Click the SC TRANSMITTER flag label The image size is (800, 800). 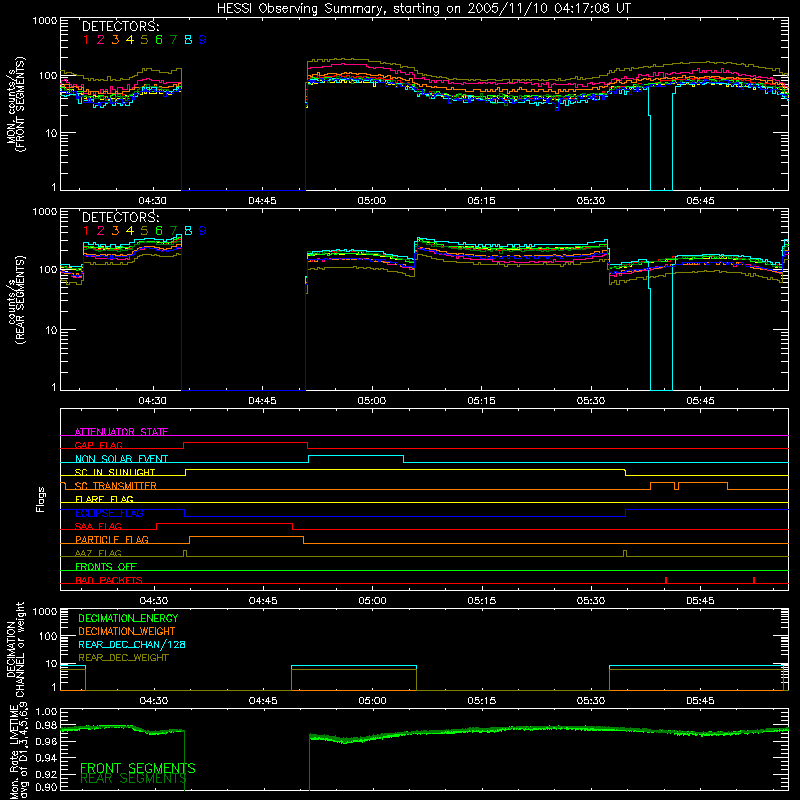[x=115, y=486]
